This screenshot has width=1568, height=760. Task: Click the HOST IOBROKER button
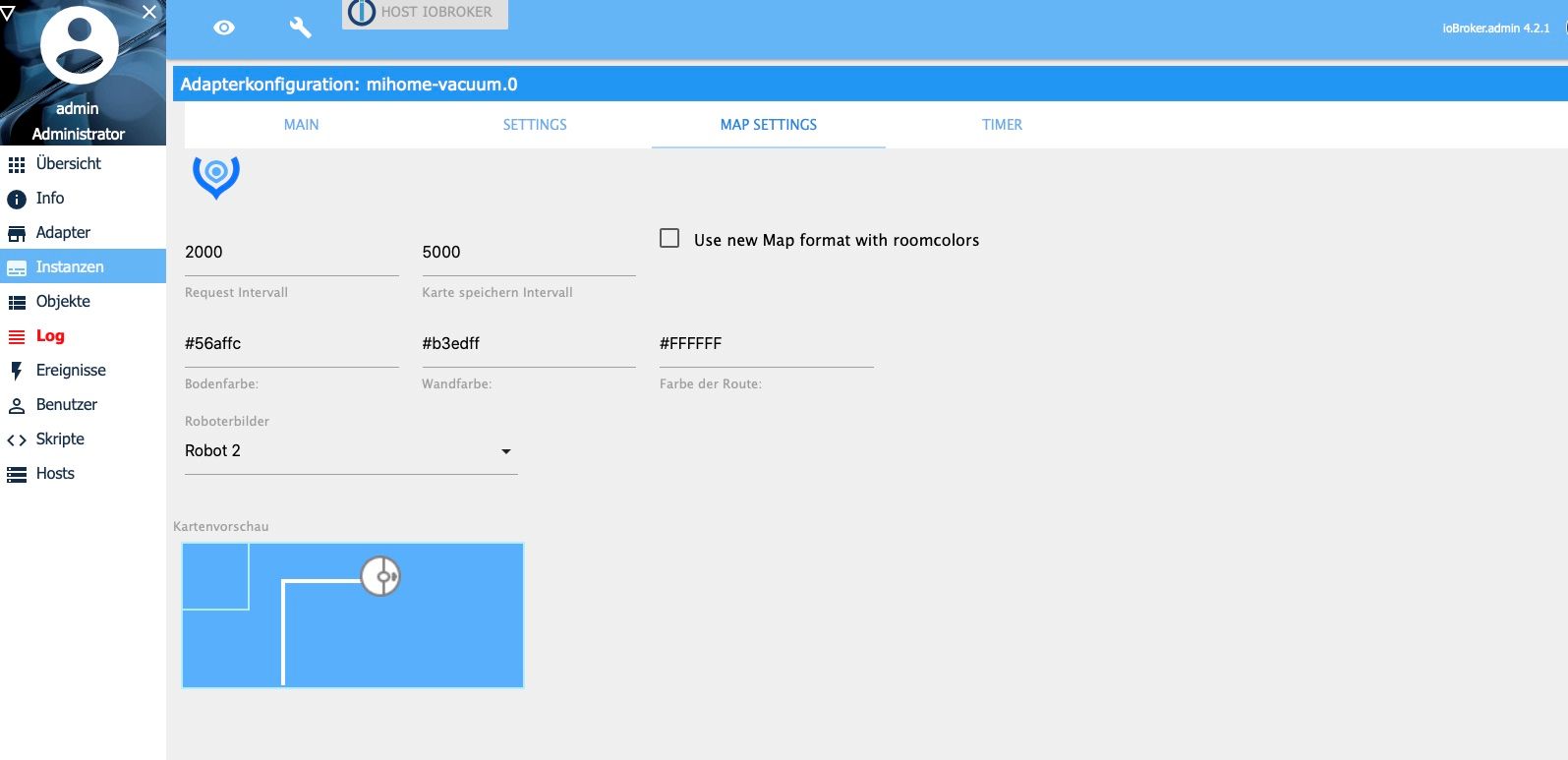click(425, 13)
